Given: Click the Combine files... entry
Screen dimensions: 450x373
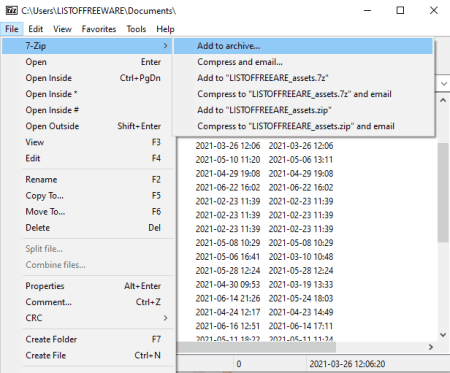Looking at the screenshot, I should (x=87, y=265).
